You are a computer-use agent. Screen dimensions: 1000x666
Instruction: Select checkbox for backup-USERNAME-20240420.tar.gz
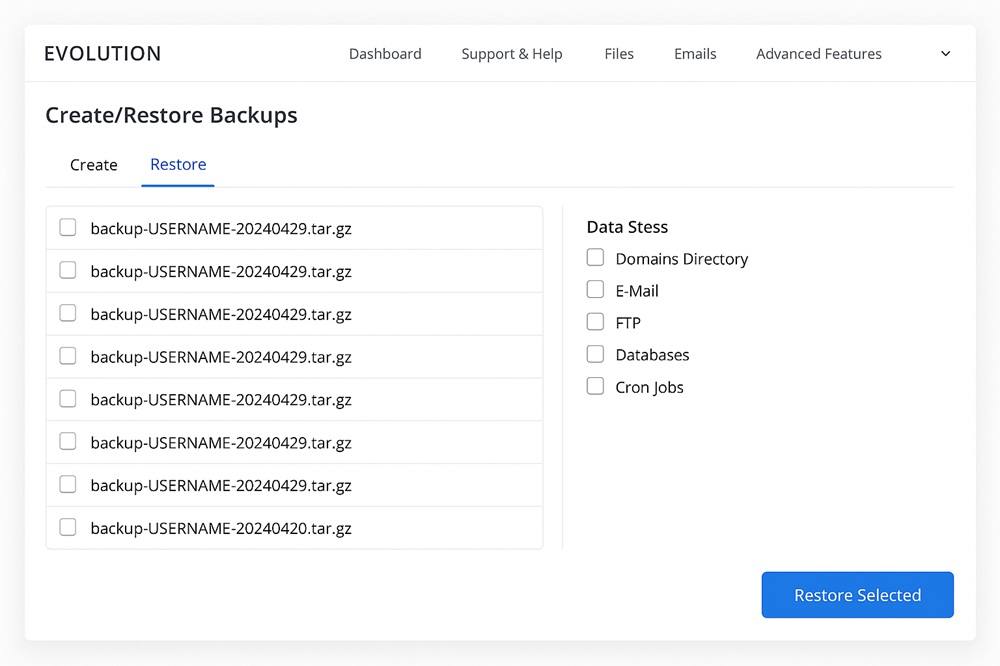68,527
